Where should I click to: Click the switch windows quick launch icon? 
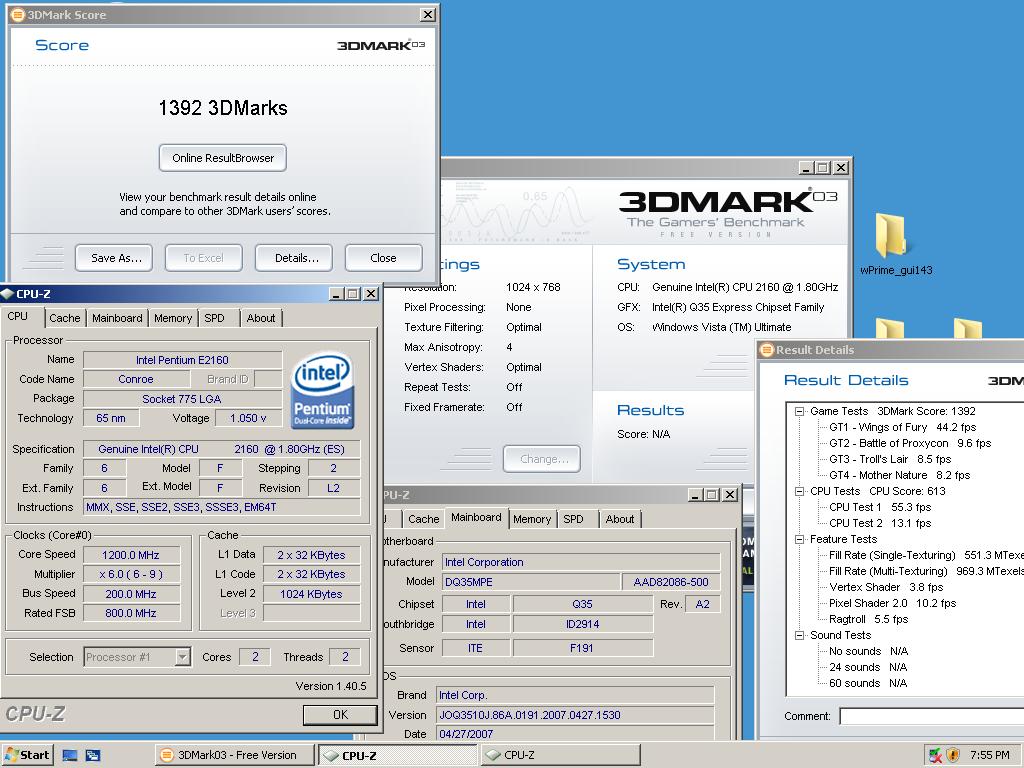(x=93, y=756)
